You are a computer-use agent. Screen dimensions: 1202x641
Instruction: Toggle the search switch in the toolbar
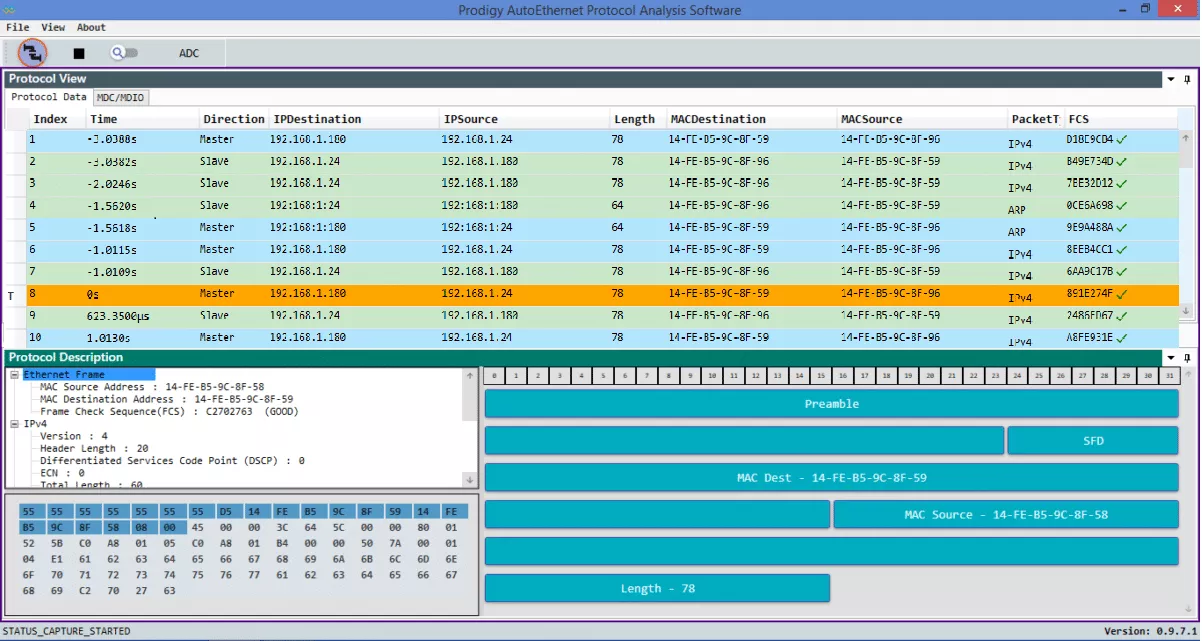[125, 53]
